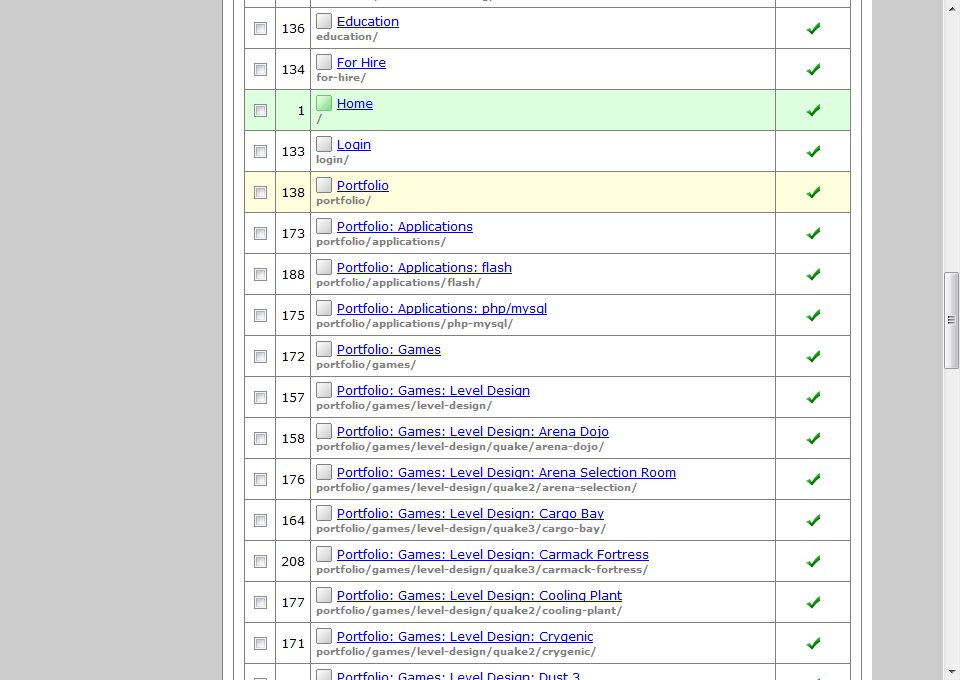This screenshot has height=680, width=960.
Task: Open the Portfolio: Applications: php/mysql link
Action: click(441, 308)
